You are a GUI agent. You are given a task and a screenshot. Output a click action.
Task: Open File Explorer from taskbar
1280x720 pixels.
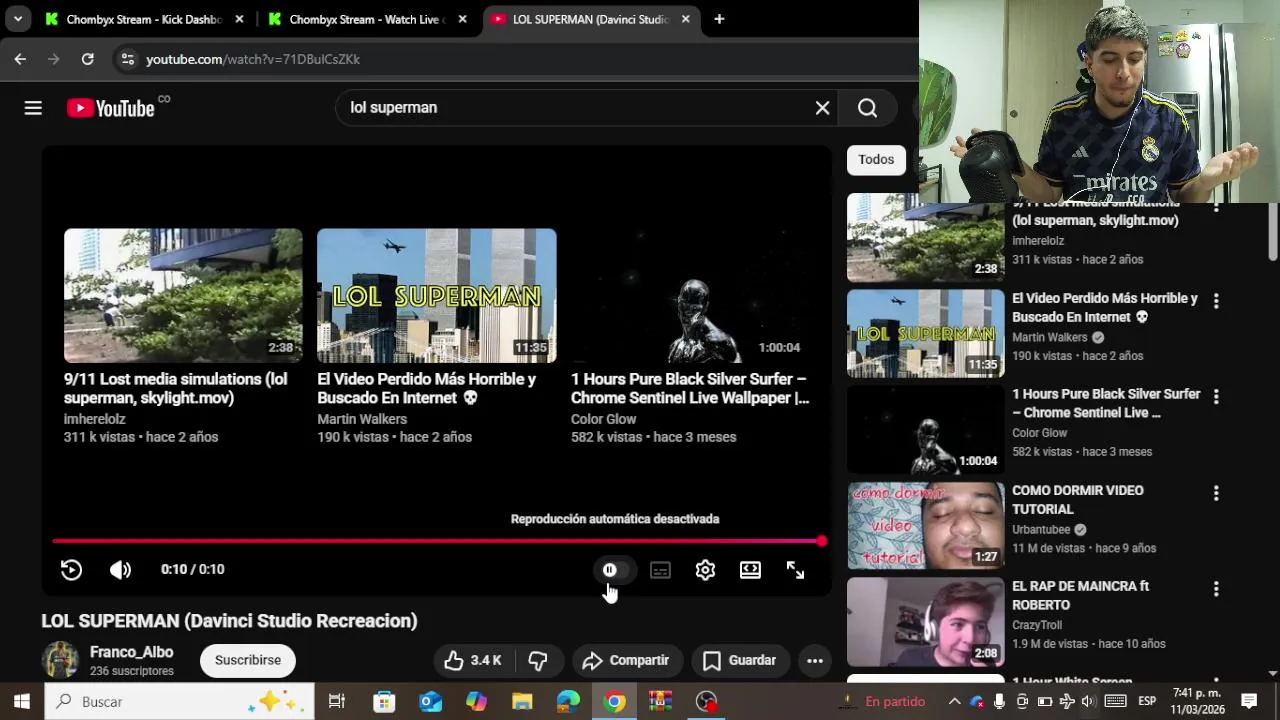point(522,702)
